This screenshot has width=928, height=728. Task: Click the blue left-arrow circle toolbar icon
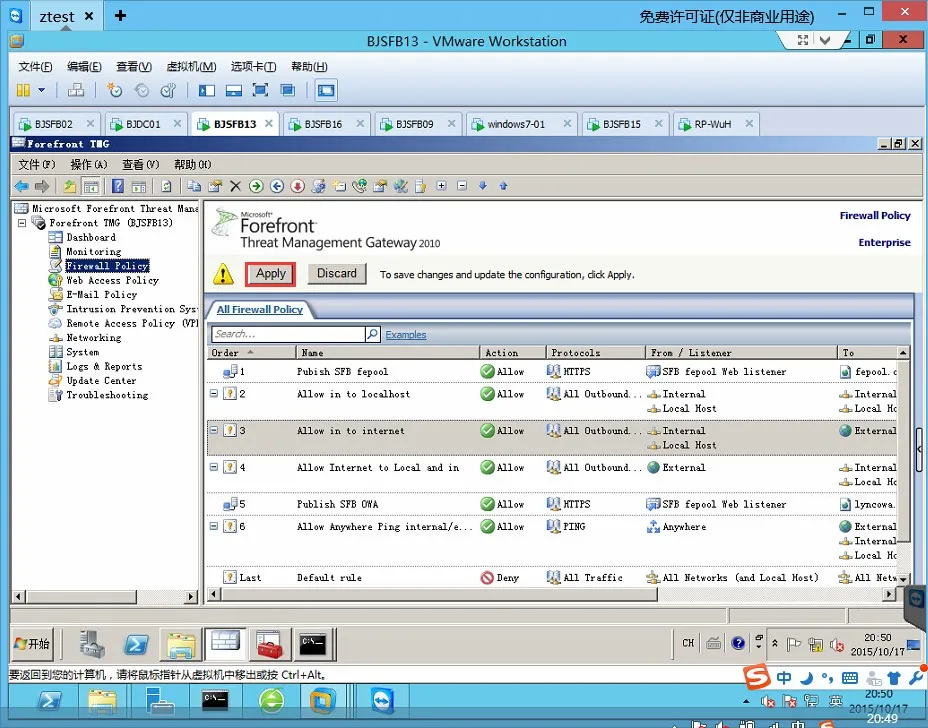tap(276, 186)
